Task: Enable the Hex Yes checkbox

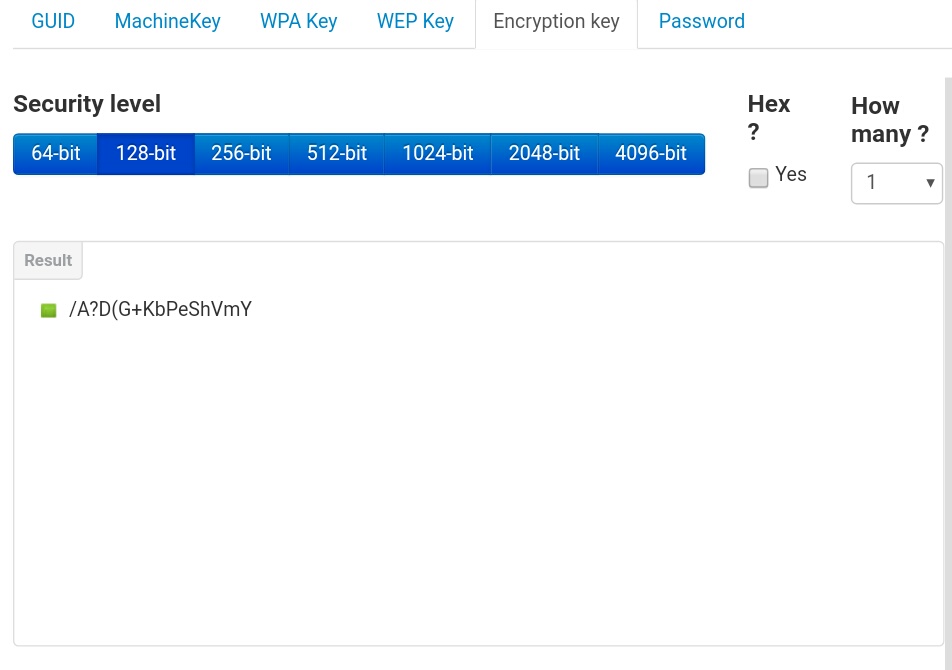Action: coord(759,178)
